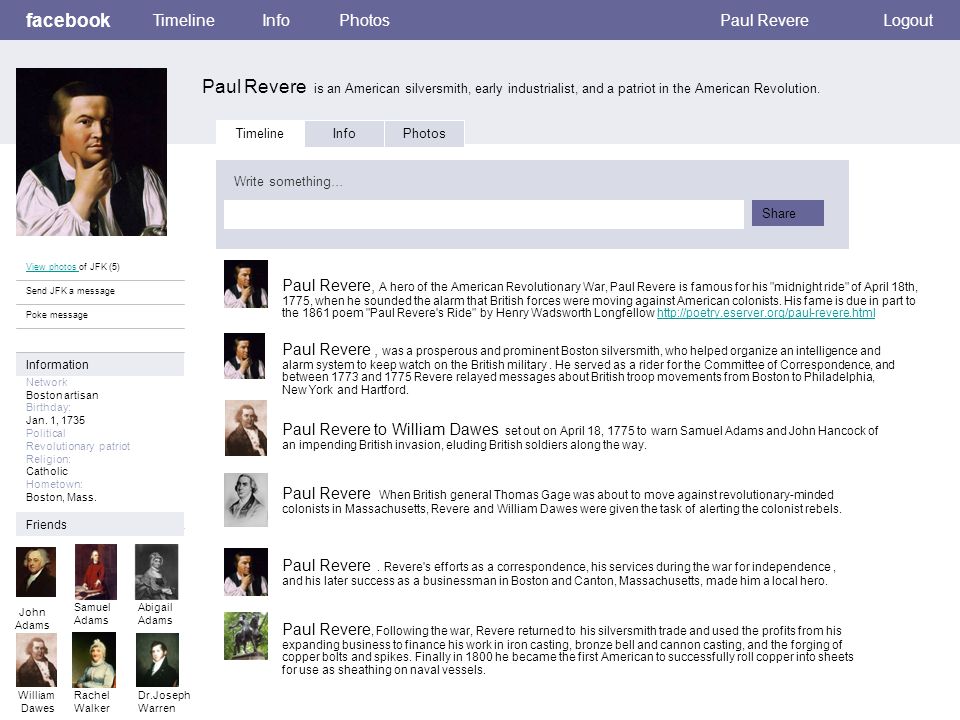Open the large Paul Revere profile portrait
960x720 pixels.
click(91, 152)
